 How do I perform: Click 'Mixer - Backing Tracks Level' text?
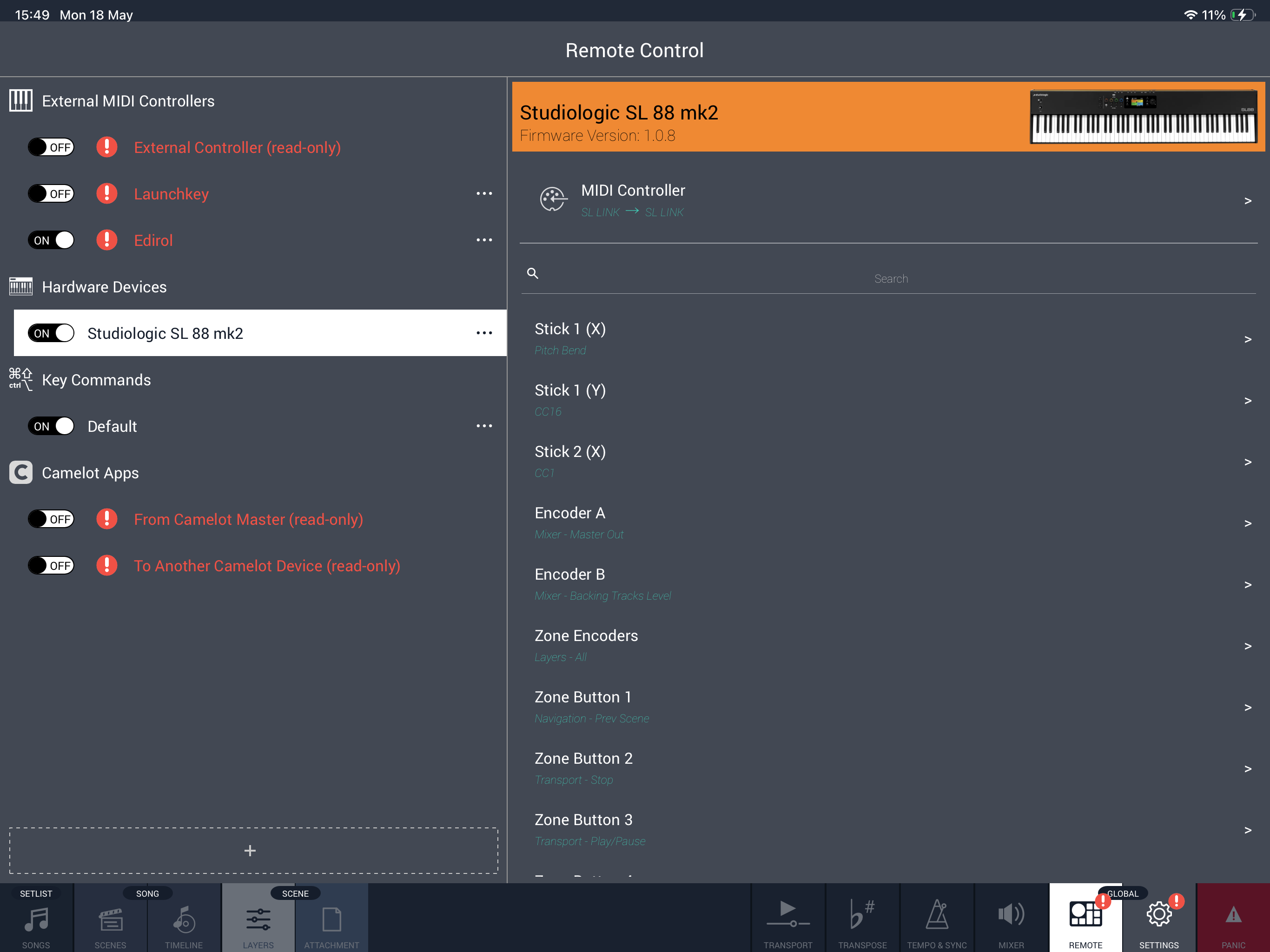[x=602, y=596]
